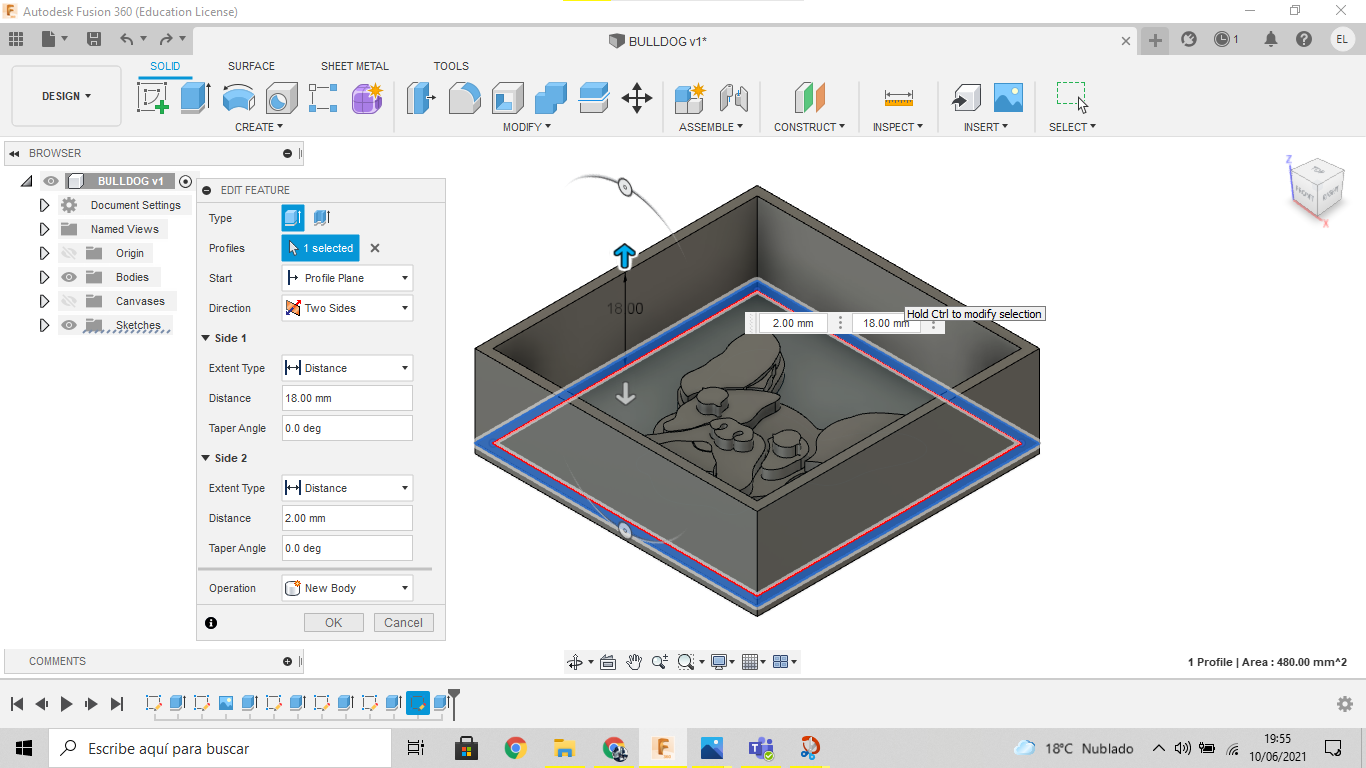This screenshot has width=1366, height=768.
Task: Click the Side 1 Distance field
Action: 347,398
